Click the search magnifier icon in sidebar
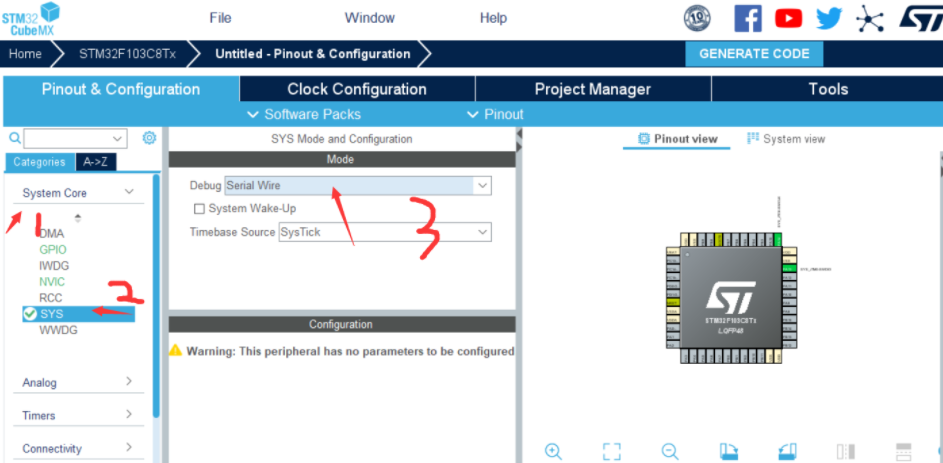The width and height of the screenshot is (943, 463). coord(15,138)
